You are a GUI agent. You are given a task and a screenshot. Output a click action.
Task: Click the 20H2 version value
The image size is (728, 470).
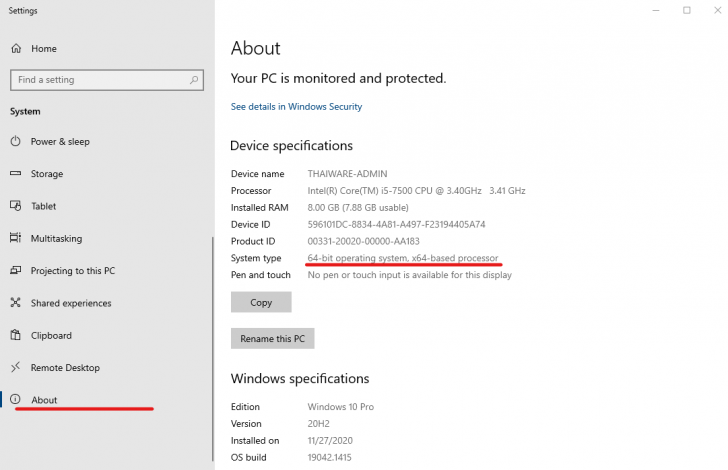pos(318,424)
